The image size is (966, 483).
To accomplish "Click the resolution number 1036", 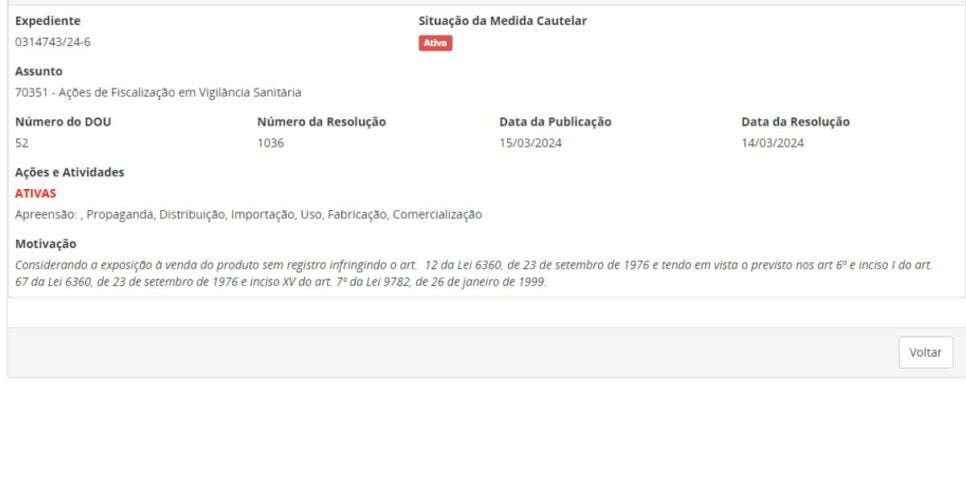I will [270, 143].
